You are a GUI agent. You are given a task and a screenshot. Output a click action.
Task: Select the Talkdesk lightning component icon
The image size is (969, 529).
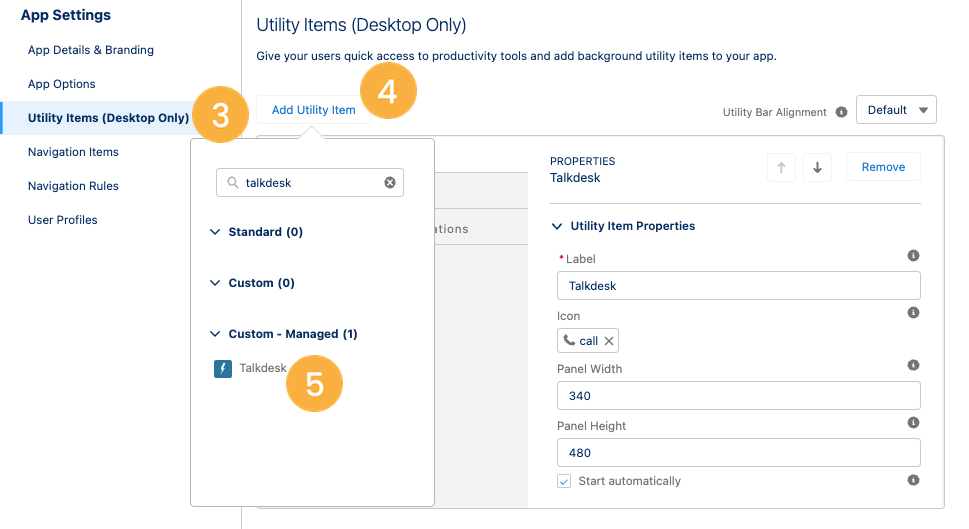click(222, 368)
